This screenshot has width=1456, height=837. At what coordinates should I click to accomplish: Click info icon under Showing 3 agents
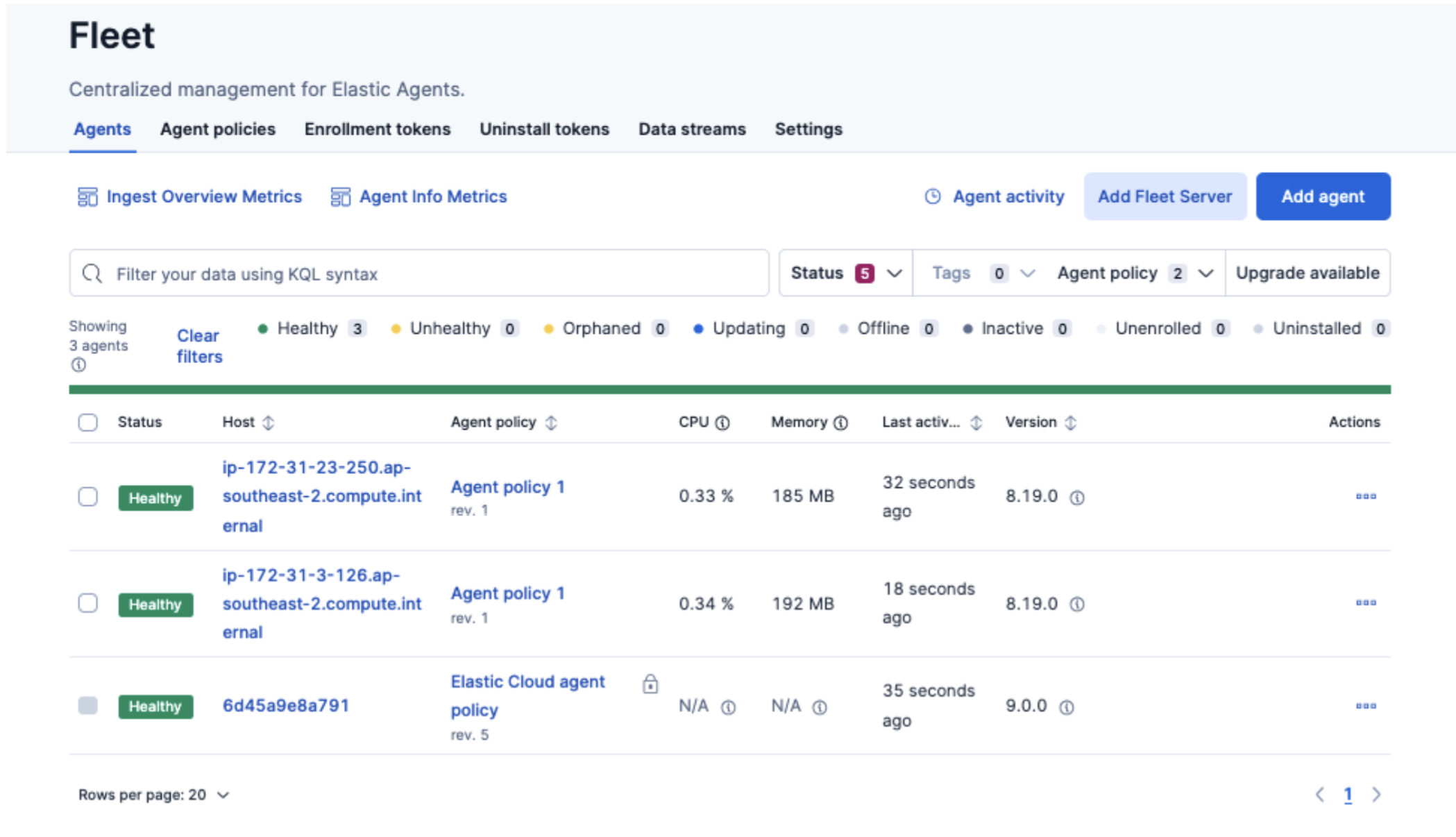tap(78, 365)
